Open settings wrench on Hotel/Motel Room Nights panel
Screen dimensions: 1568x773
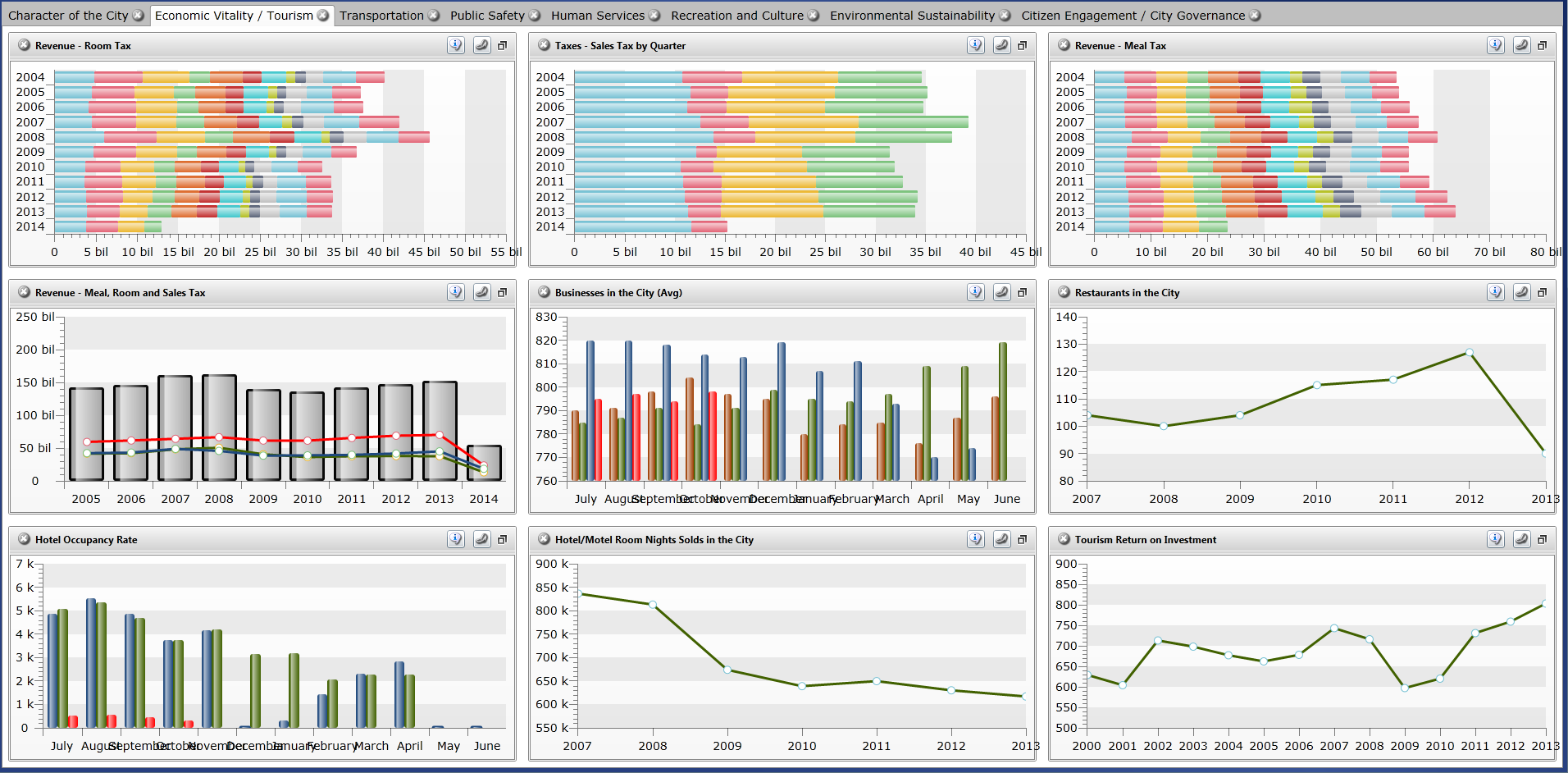coord(1001,540)
